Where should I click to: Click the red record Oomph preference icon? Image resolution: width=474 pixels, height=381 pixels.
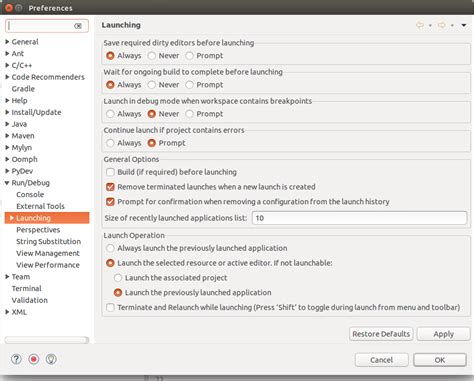34,359
